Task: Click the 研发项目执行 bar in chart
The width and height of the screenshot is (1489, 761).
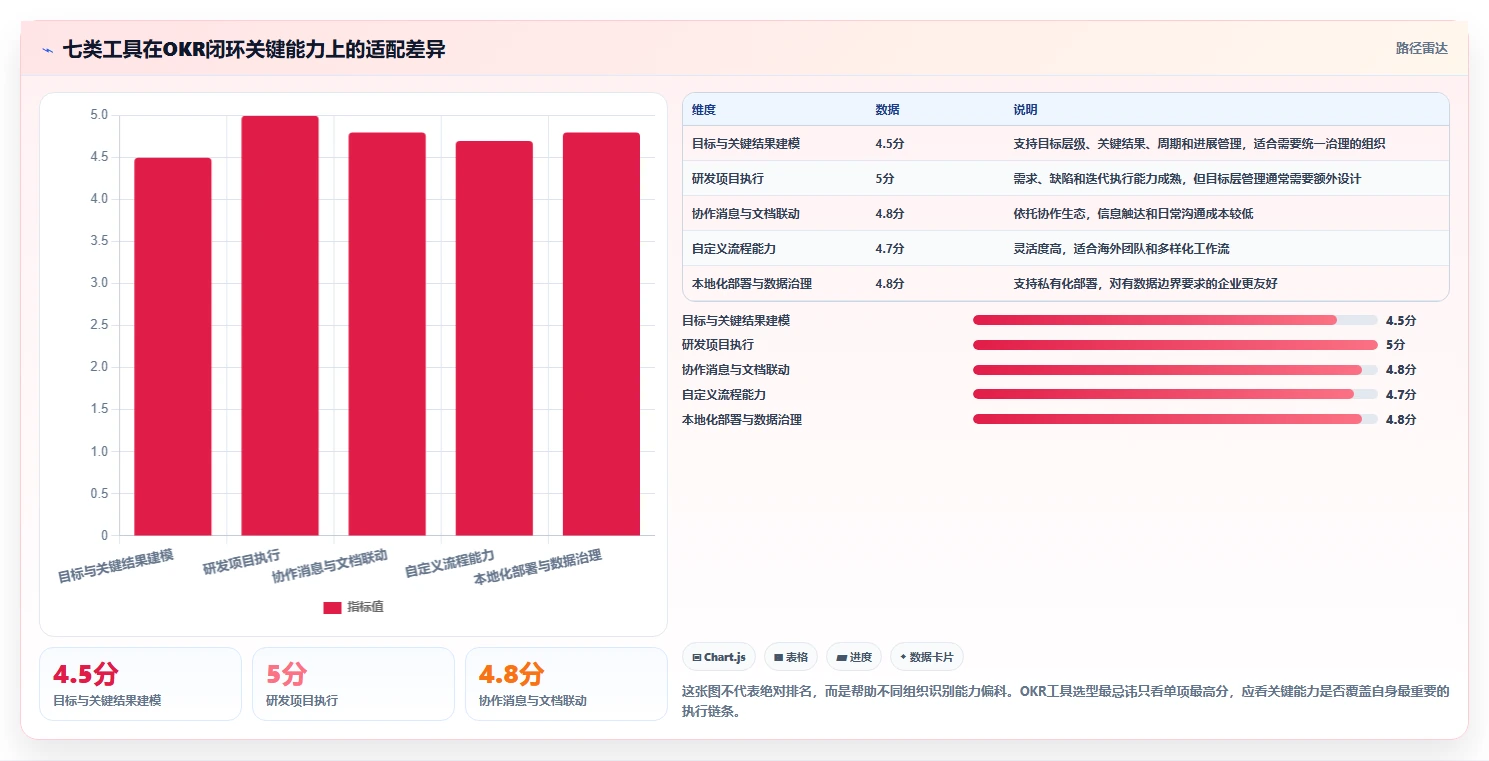Action: point(280,325)
